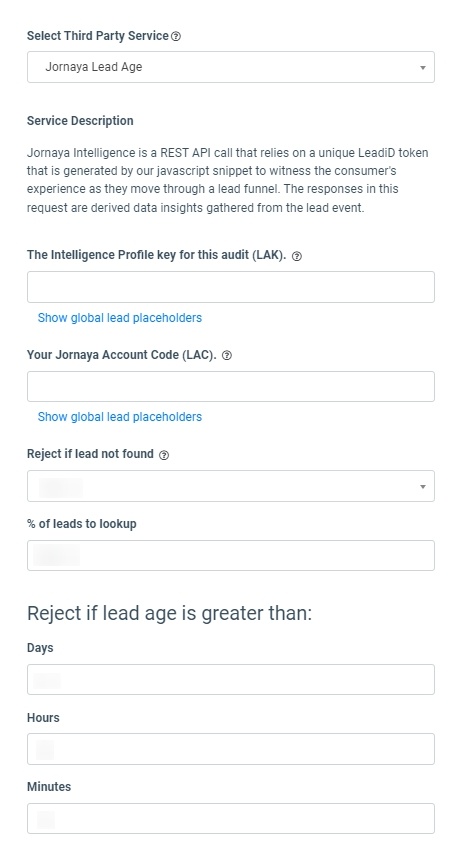Select the Days input box

click(x=231, y=680)
